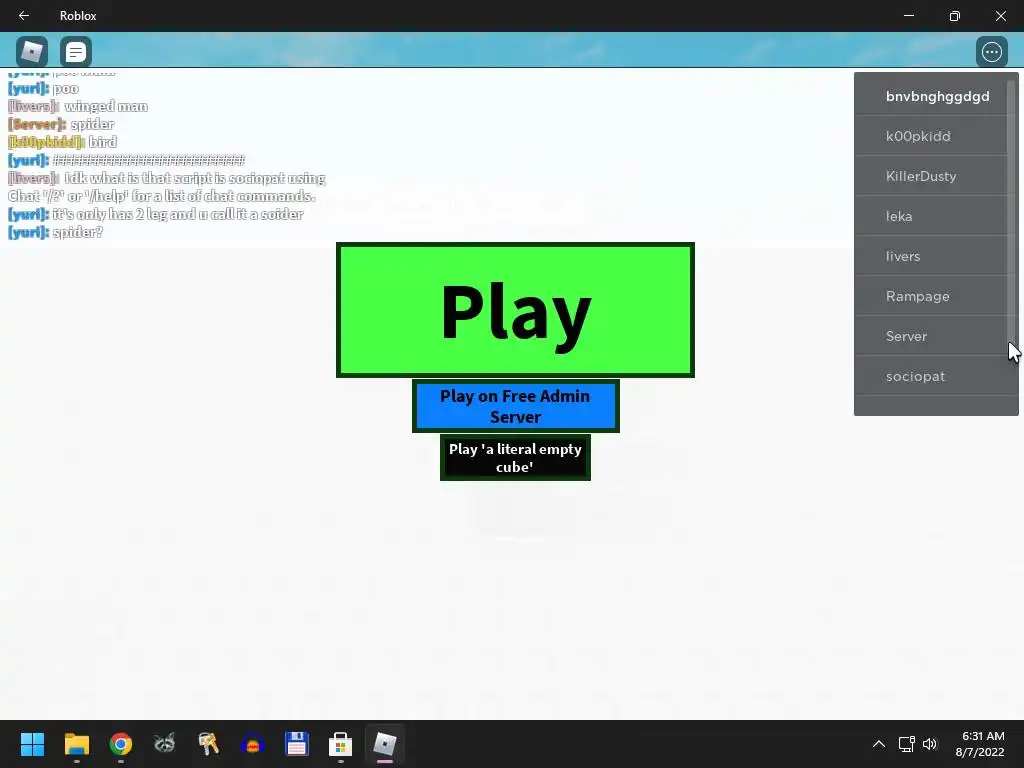Open the Roblox menu icon
1024x768 pixels.
(x=32, y=52)
